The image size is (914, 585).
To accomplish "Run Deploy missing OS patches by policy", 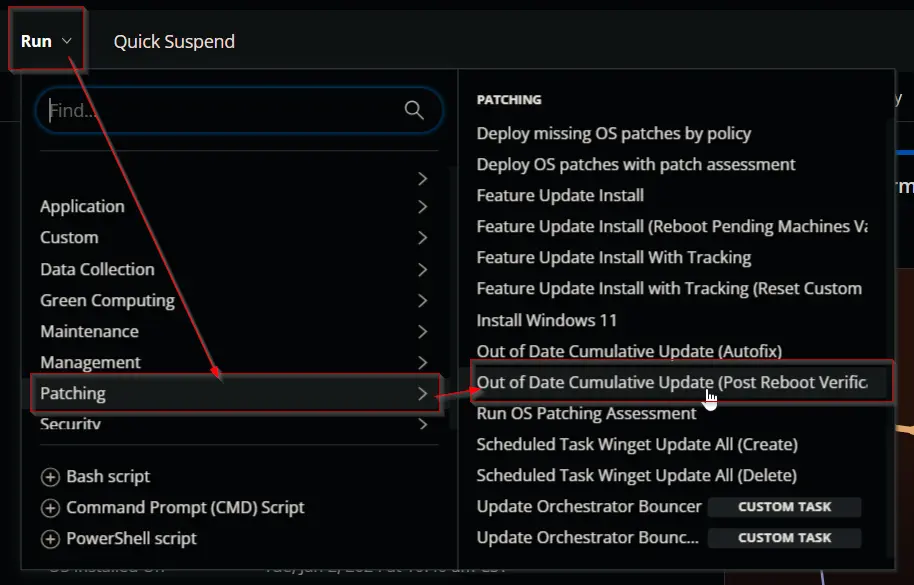I will (x=613, y=133).
